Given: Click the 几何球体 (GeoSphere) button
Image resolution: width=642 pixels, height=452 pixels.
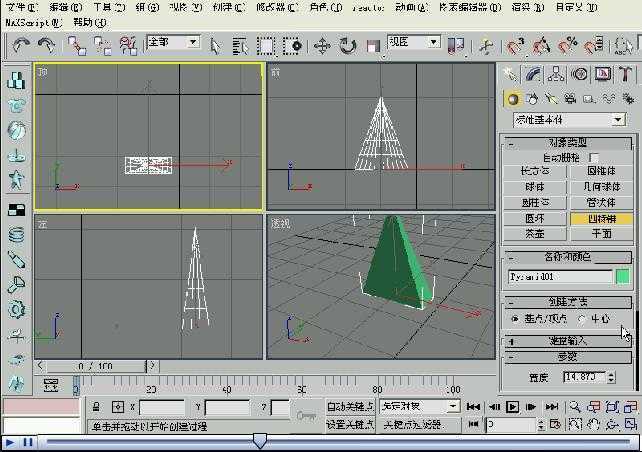Looking at the screenshot, I should tap(601, 187).
